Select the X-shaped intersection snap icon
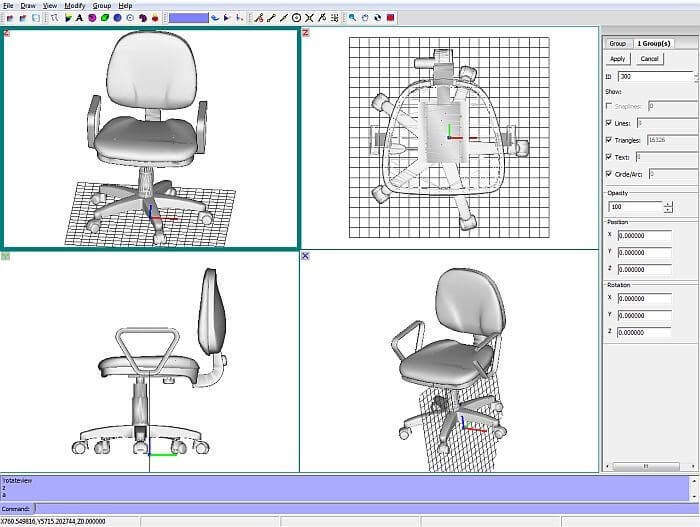700x527 pixels. pos(309,18)
